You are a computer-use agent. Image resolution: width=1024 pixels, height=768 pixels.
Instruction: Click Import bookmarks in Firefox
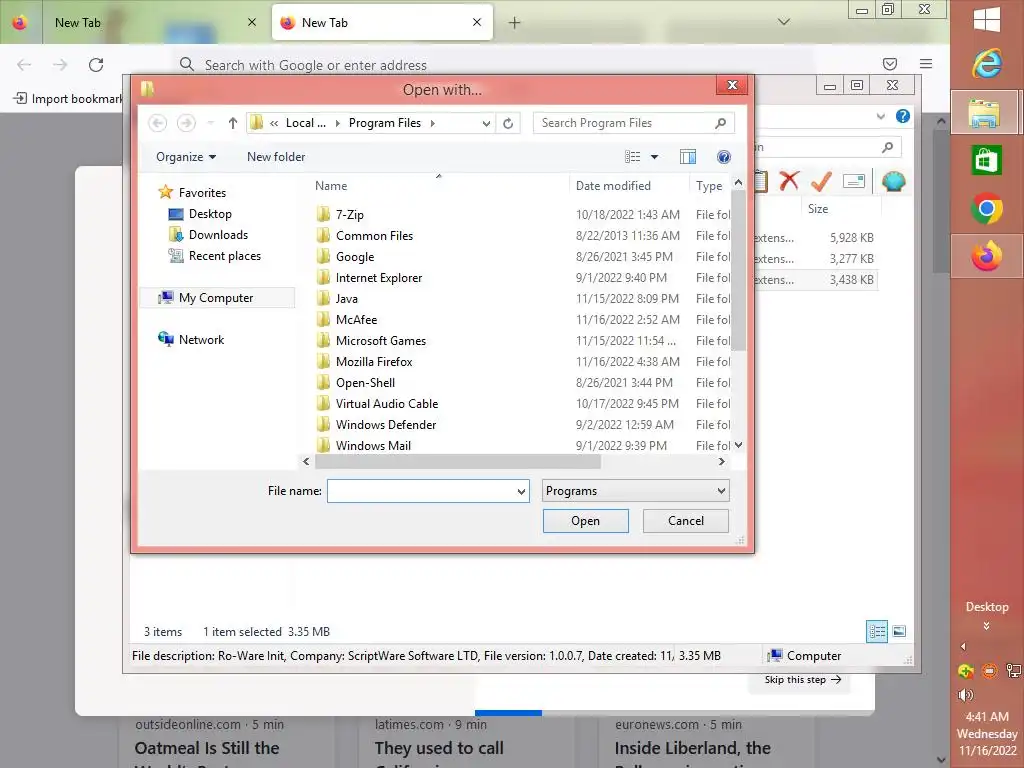point(68,99)
